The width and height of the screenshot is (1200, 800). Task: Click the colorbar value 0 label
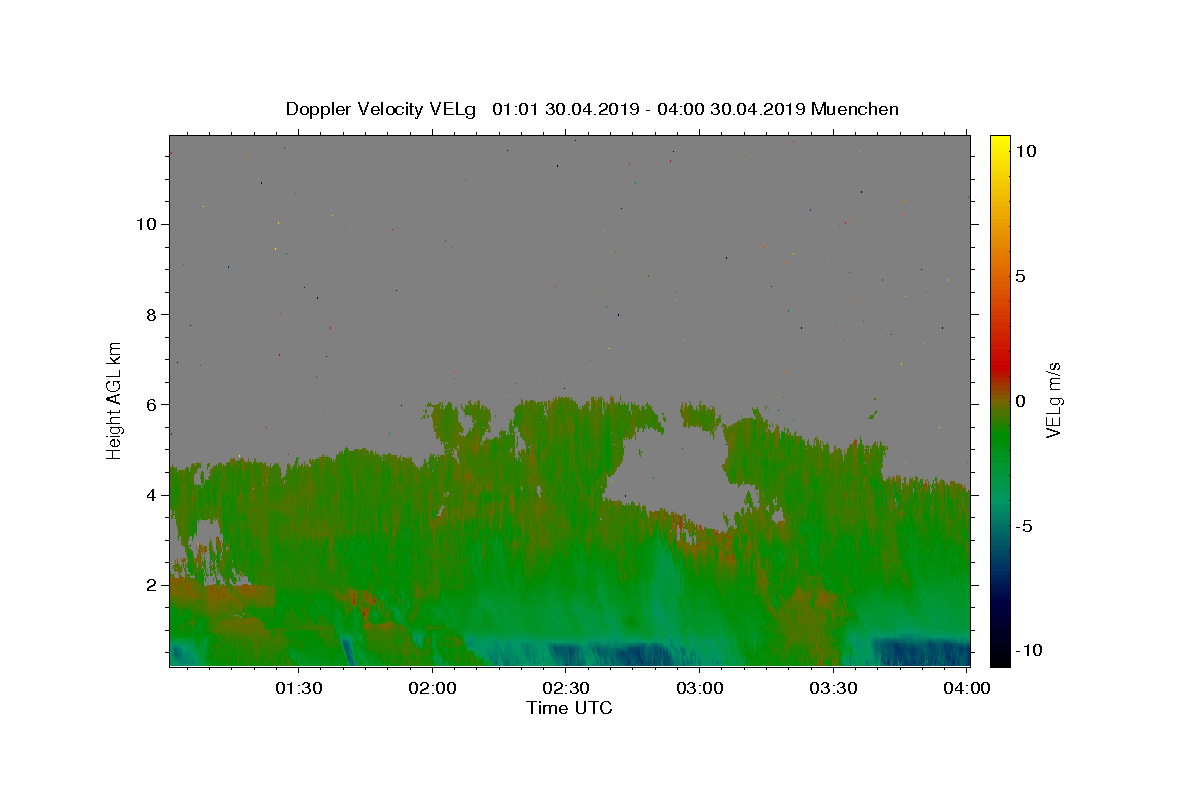pyautogui.click(x=1020, y=401)
